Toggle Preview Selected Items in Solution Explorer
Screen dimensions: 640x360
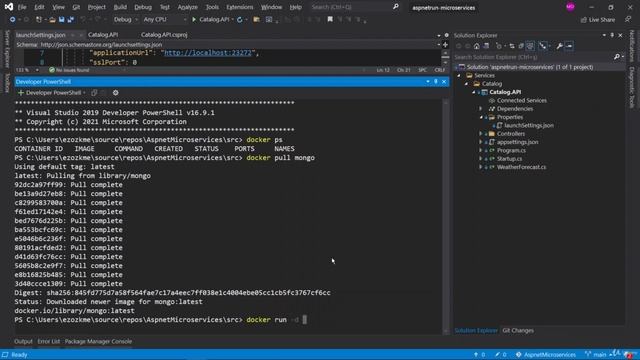[569, 46]
